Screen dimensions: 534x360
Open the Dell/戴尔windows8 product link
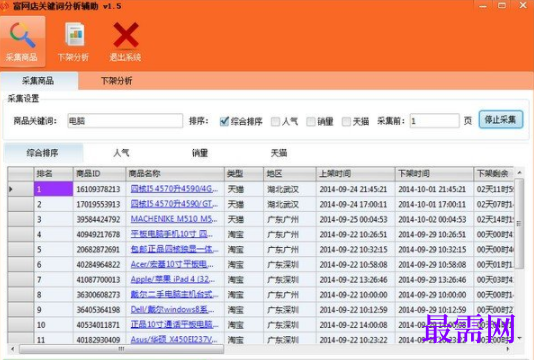tap(173, 310)
